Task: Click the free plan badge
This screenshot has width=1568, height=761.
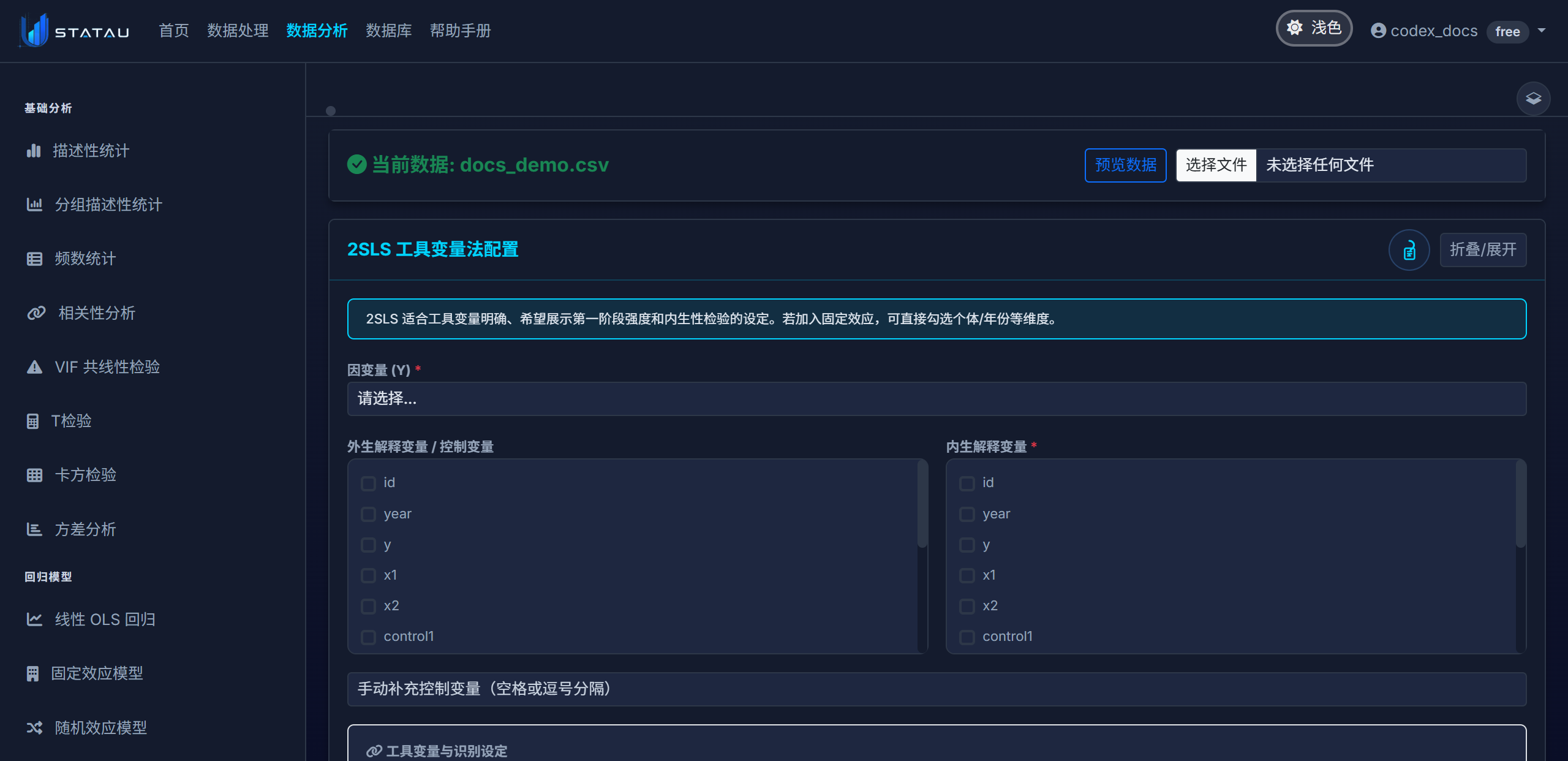Action: [1507, 31]
